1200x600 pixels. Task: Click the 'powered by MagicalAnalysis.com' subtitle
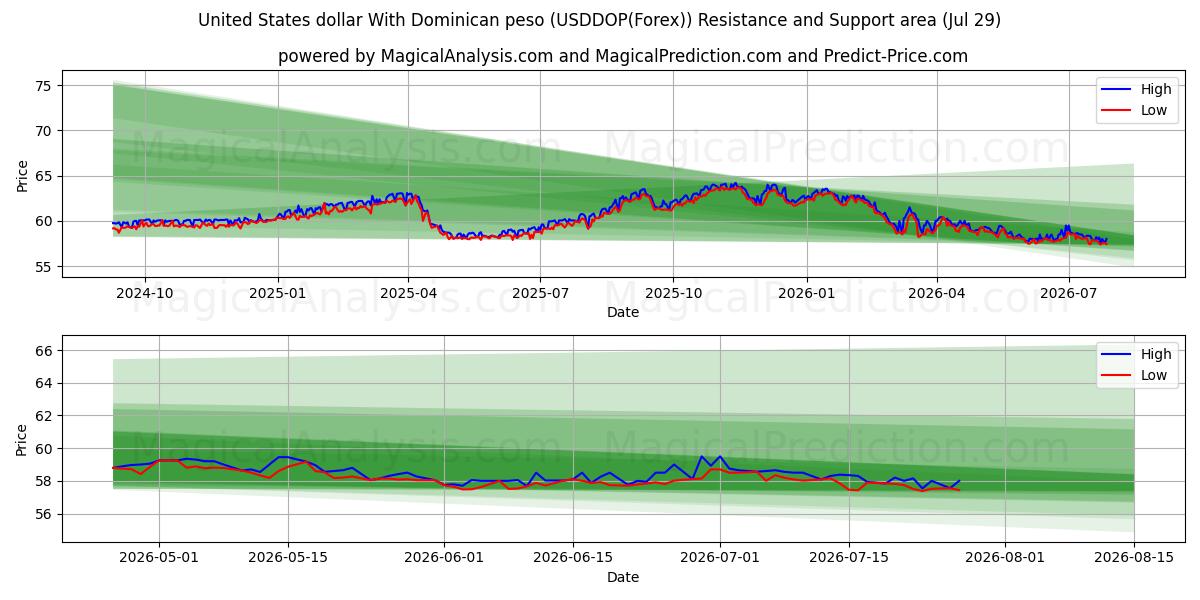pos(622,56)
